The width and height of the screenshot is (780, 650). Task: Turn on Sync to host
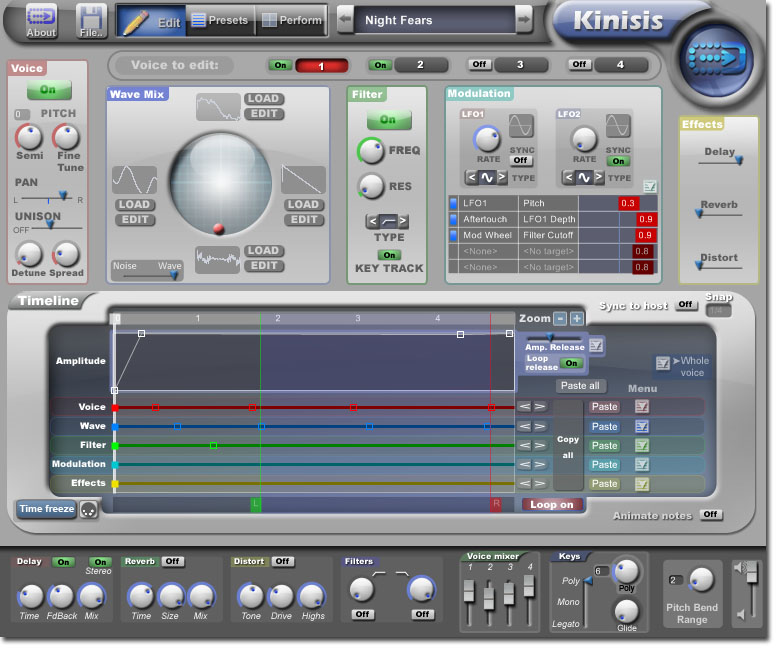click(x=685, y=305)
